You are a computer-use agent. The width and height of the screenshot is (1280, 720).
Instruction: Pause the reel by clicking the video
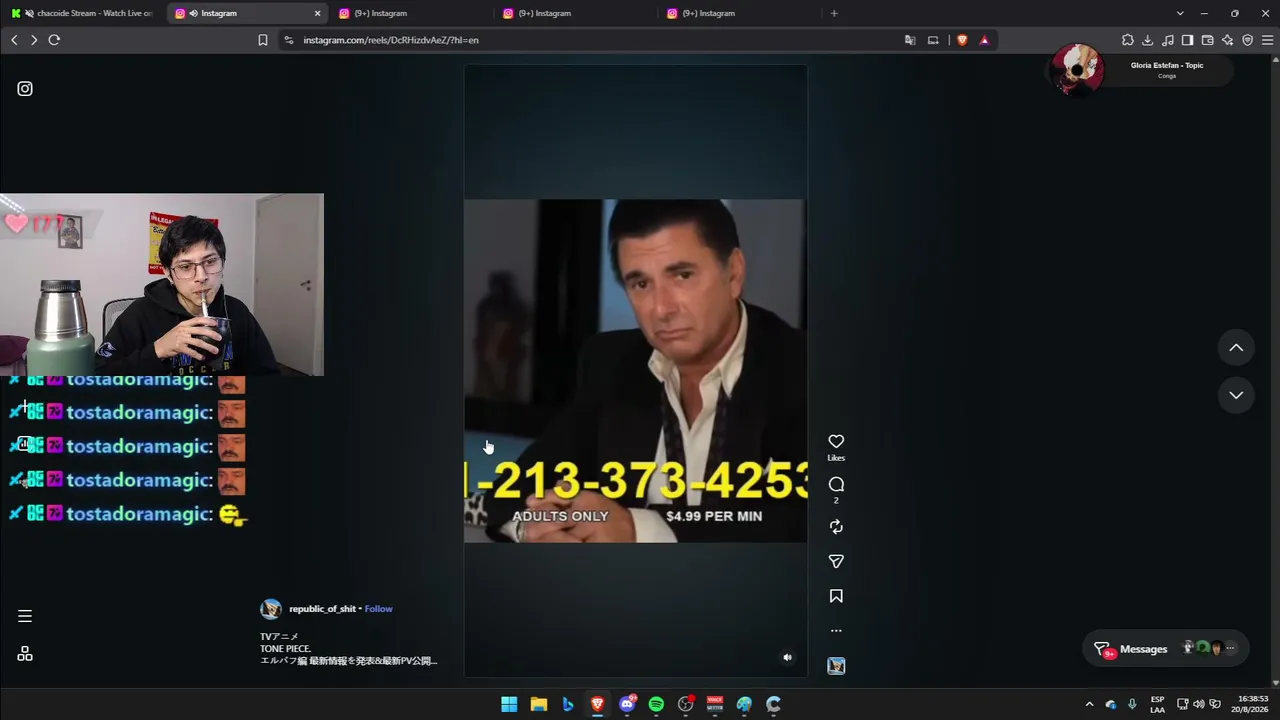pyautogui.click(x=635, y=370)
